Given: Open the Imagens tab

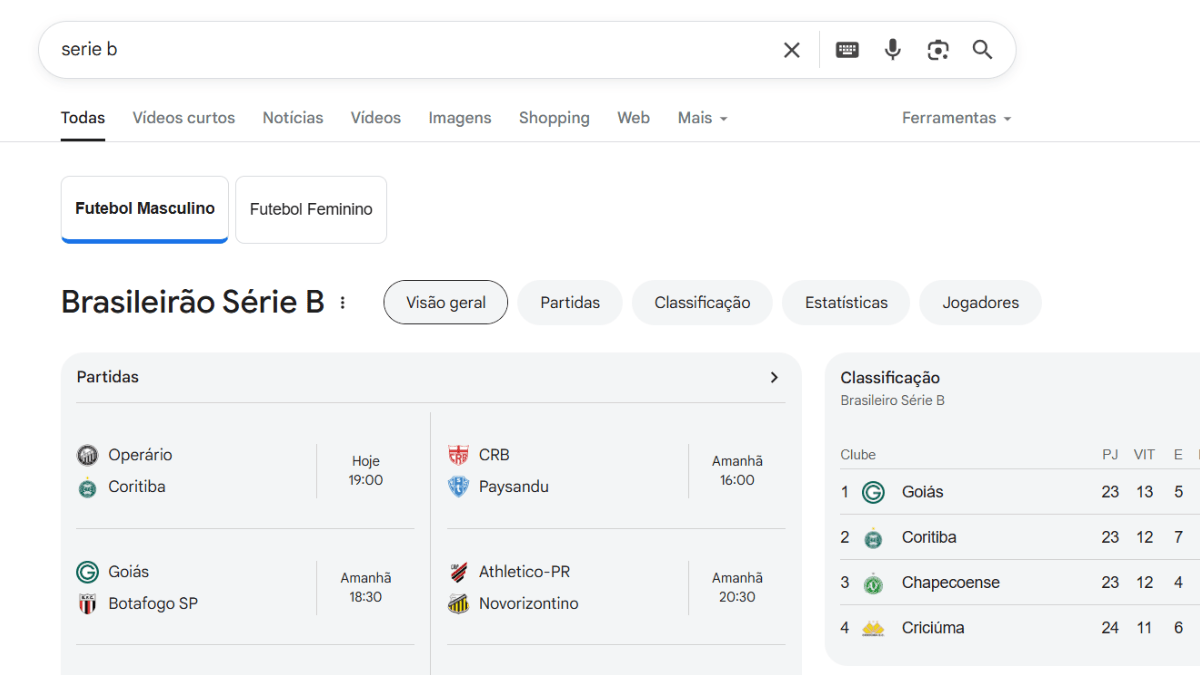Looking at the screenshot, I should coord(460,118).
